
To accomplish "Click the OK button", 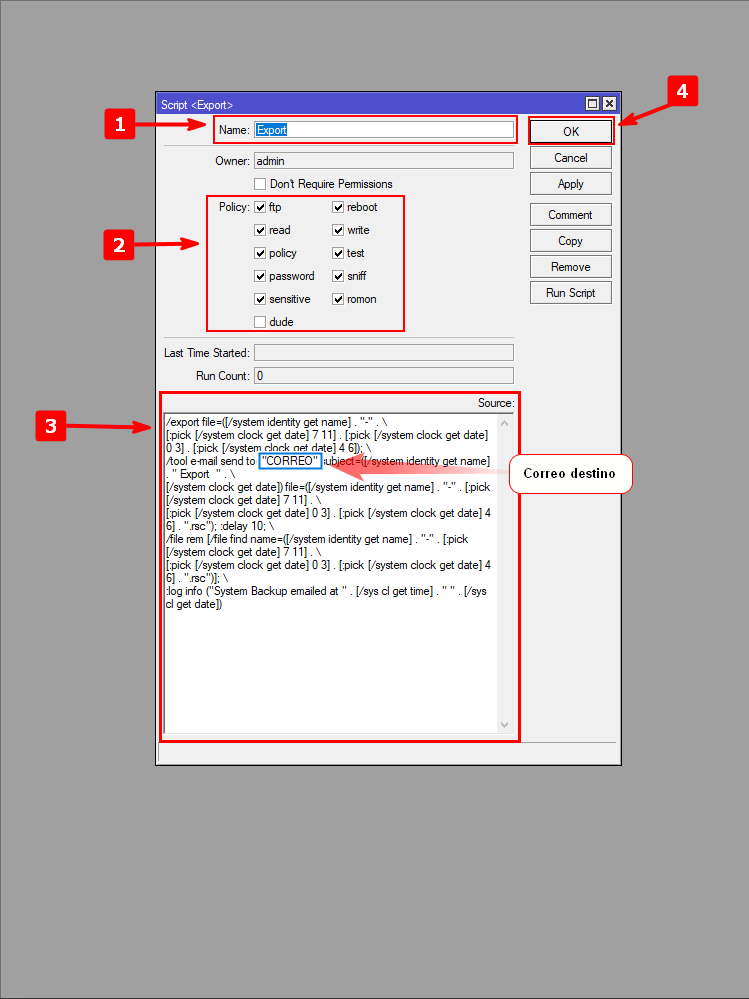I will (570, 132).
